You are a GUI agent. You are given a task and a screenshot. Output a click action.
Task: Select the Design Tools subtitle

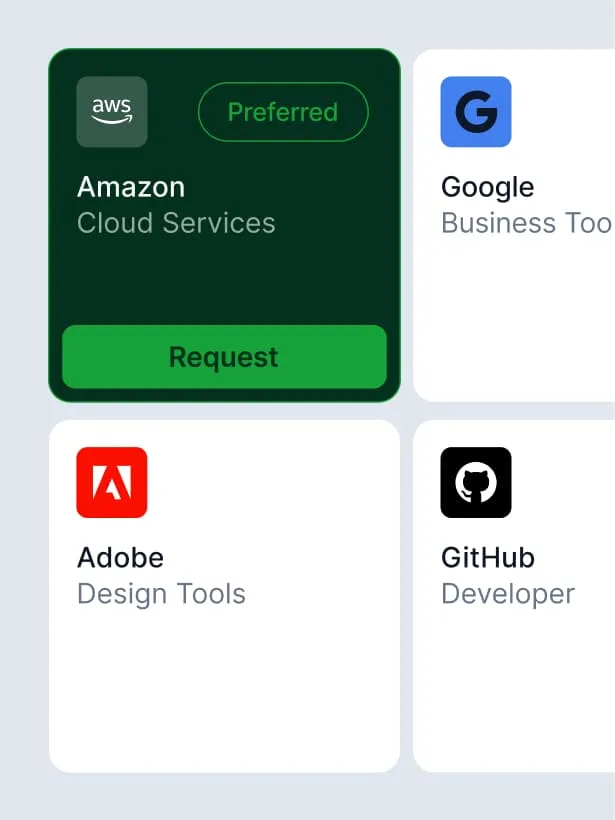pos(161,595)
